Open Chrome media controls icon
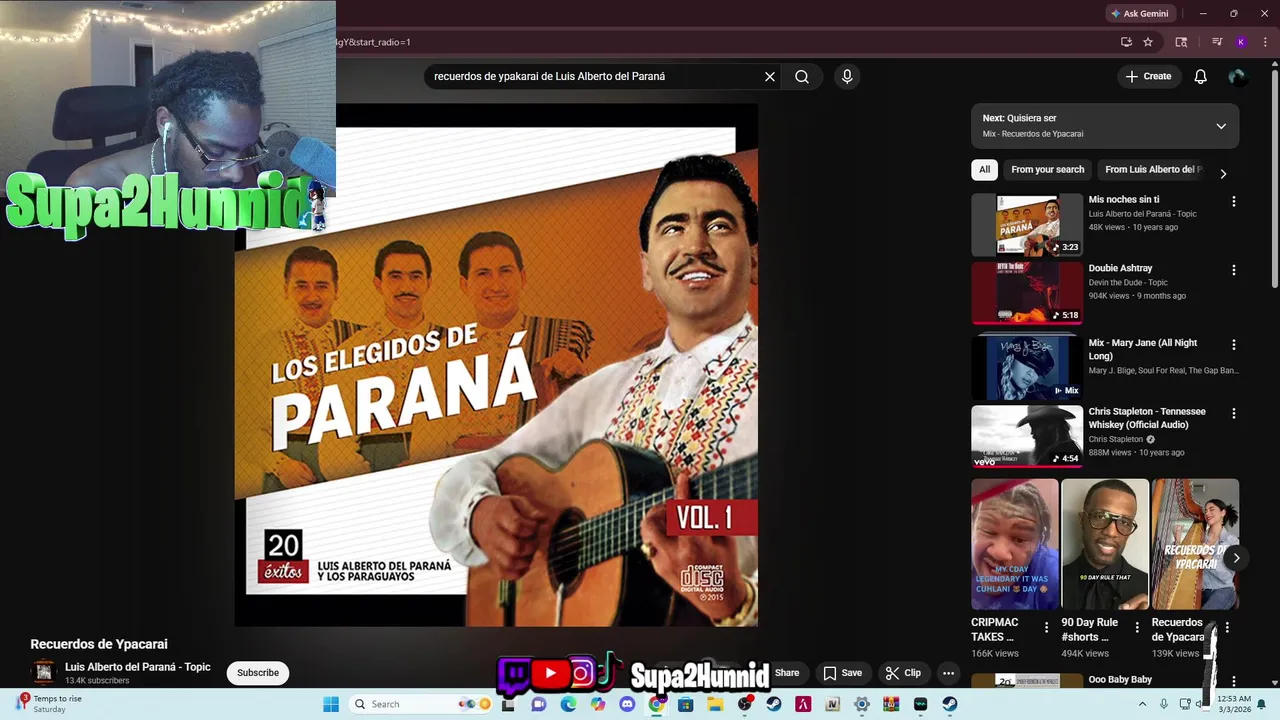 pyautogui.click(x=1217, y=42)
